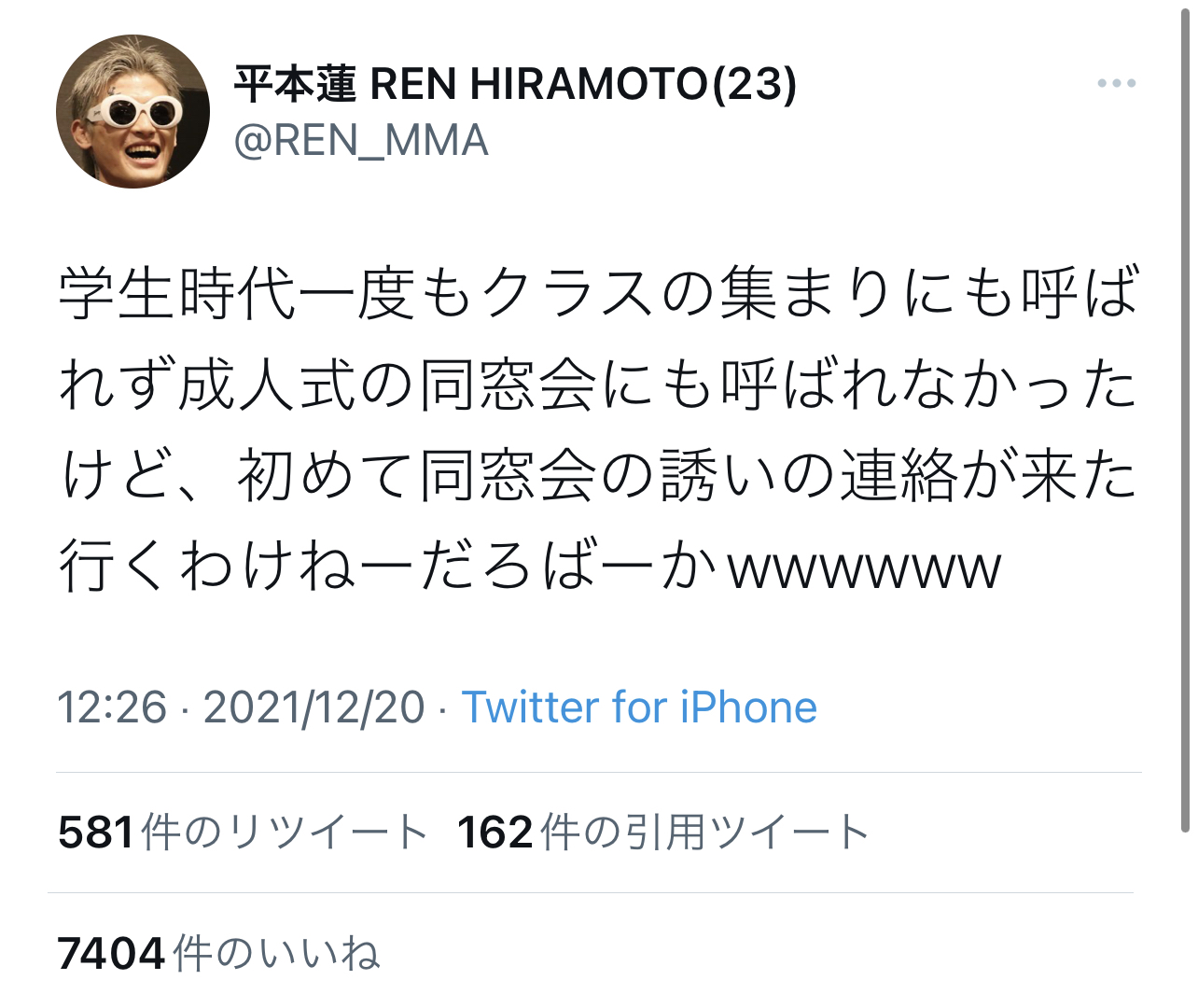Click the (23) in the display name

pos(755,85)
